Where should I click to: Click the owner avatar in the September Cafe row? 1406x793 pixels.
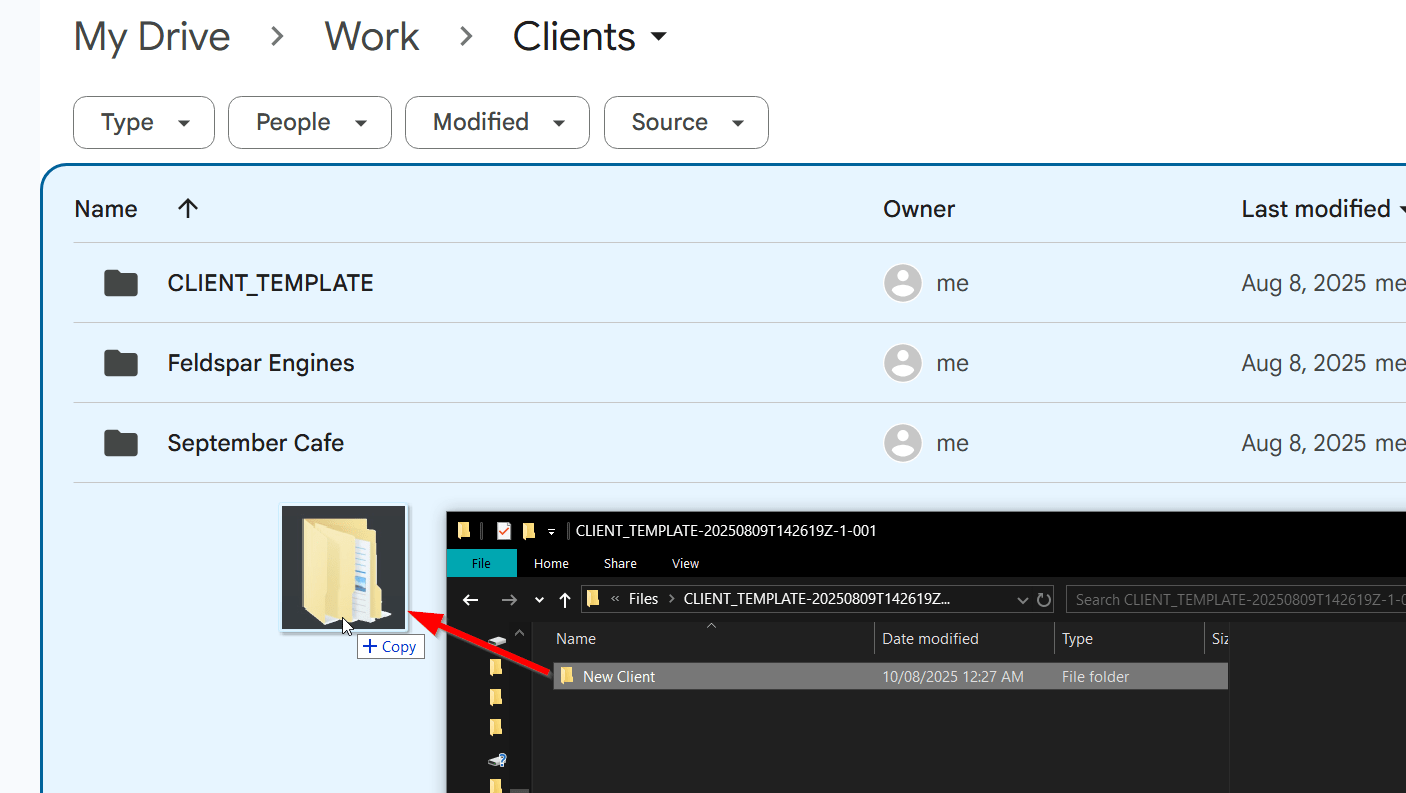[x=903, y=443]
